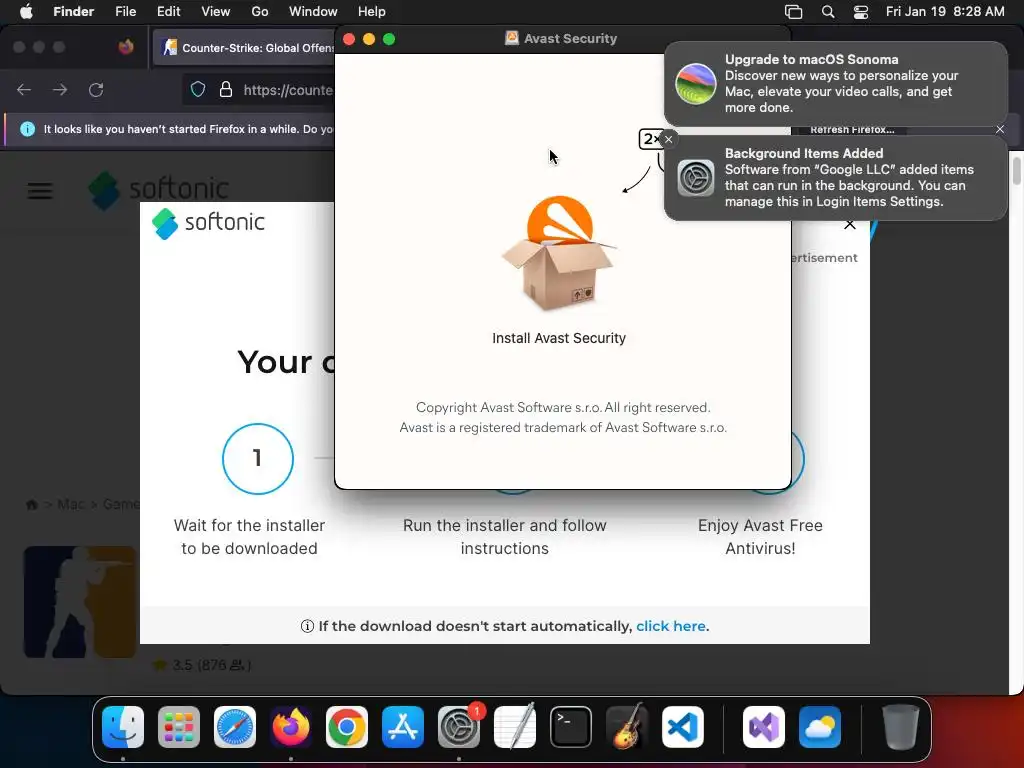This screenshot has width=1024, height=768.
Task: Open the Apple menu
Action: [26, 12]
